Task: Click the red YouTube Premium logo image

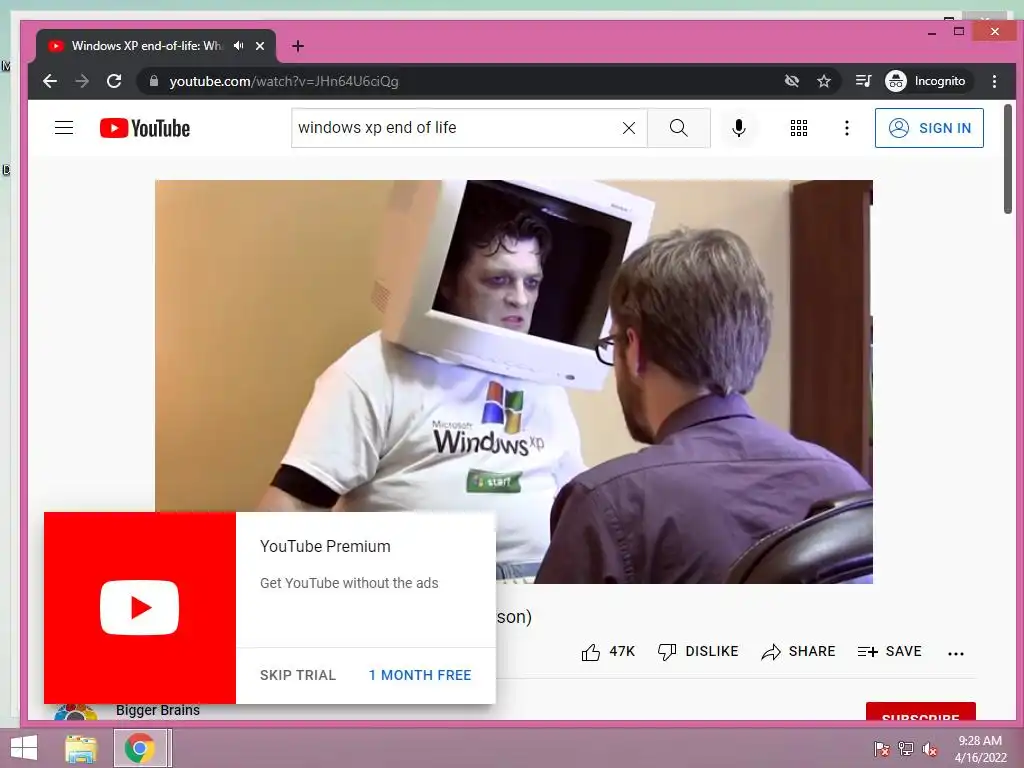Action: click(140, 608)
